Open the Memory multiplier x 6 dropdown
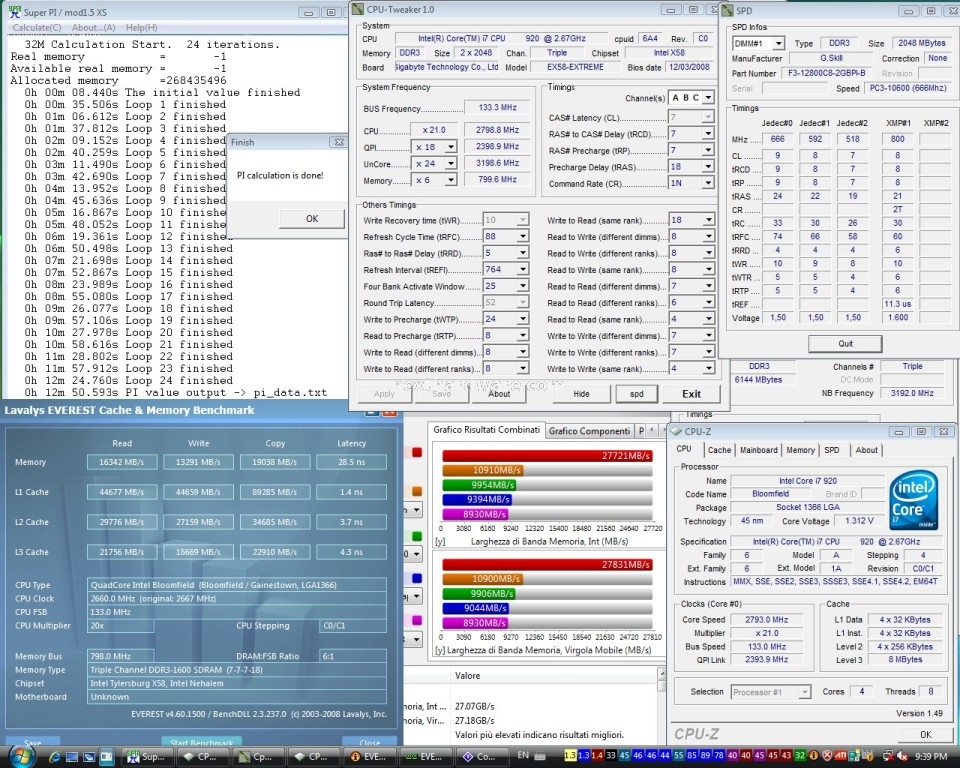 451,180
